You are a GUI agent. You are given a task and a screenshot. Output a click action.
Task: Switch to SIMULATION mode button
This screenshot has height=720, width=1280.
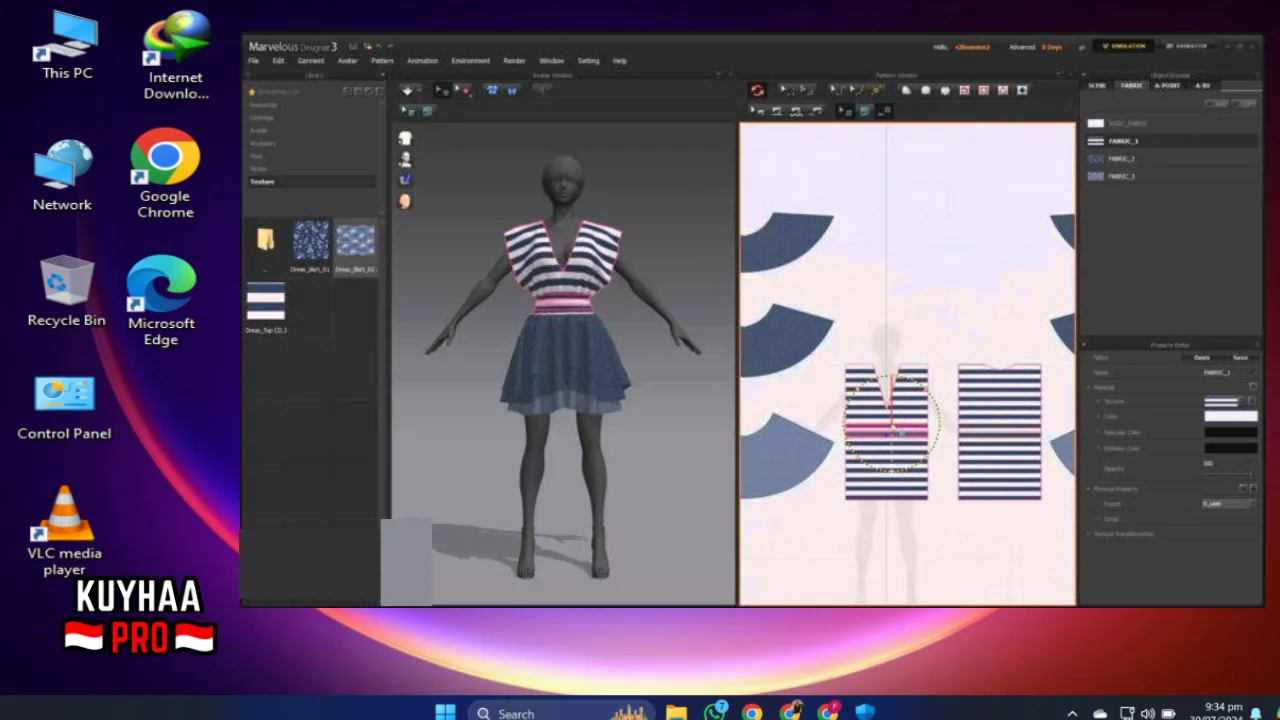point(1124,46)
